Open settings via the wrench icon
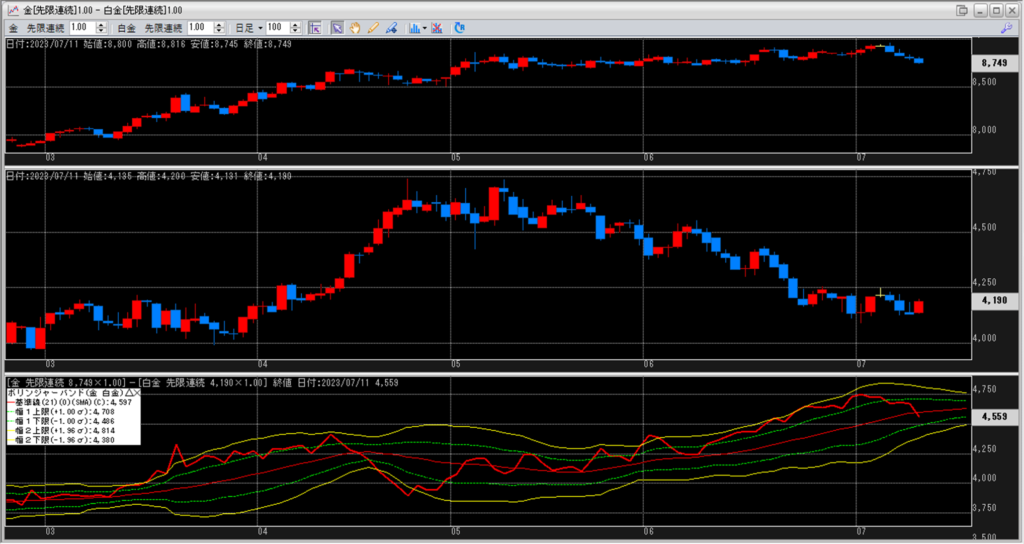Image resolution: width=1024 pixels, height=544 pixels. pos(1006,27)
